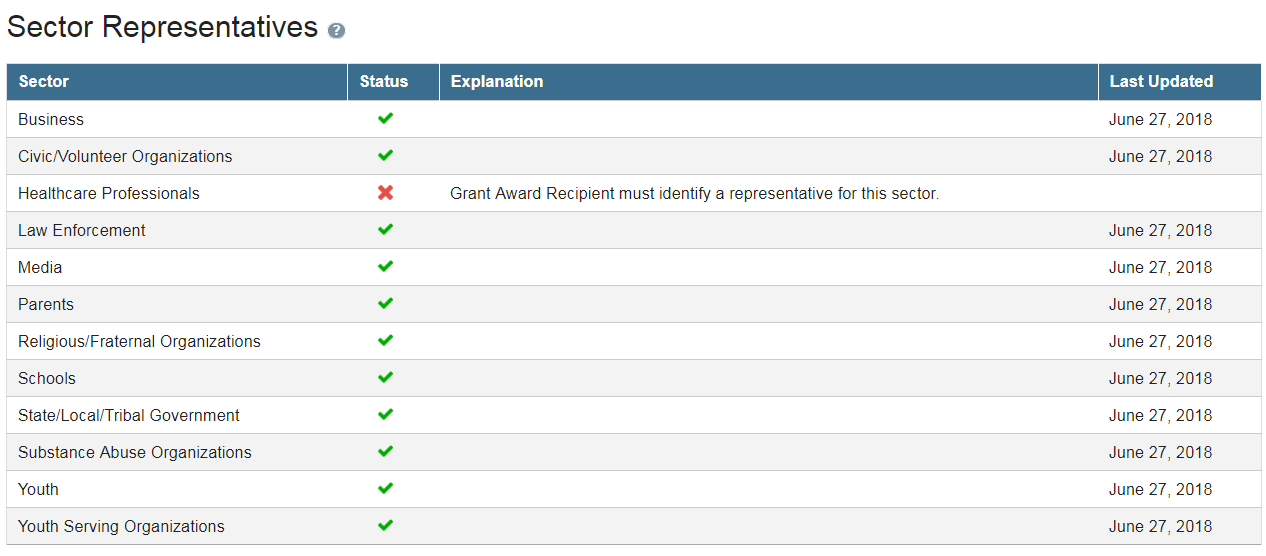Click the green checkmark for Law Enforcement
Image resolution: width=1266 pixels, height=556 pixels.
[x=385, y=230]
